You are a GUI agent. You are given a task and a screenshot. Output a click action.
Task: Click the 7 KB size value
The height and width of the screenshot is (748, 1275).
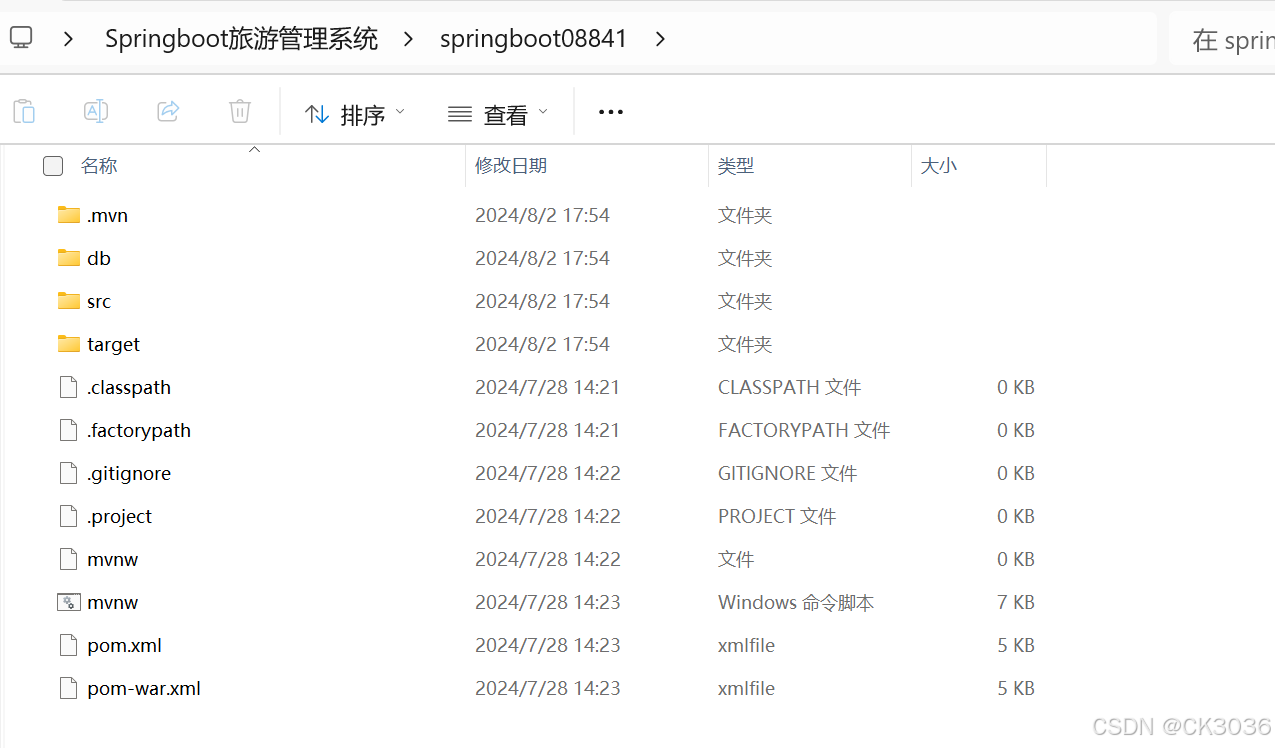pyautogui.click(x=1016, y=602)
